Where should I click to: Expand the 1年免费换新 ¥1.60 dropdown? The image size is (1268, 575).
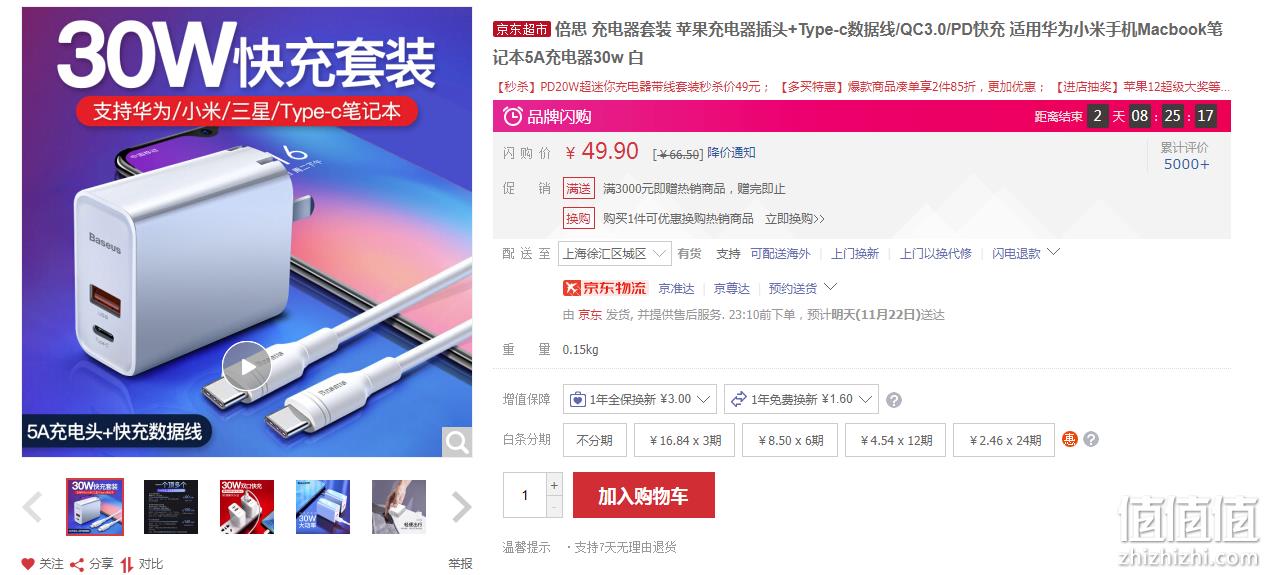click(801, 399)
